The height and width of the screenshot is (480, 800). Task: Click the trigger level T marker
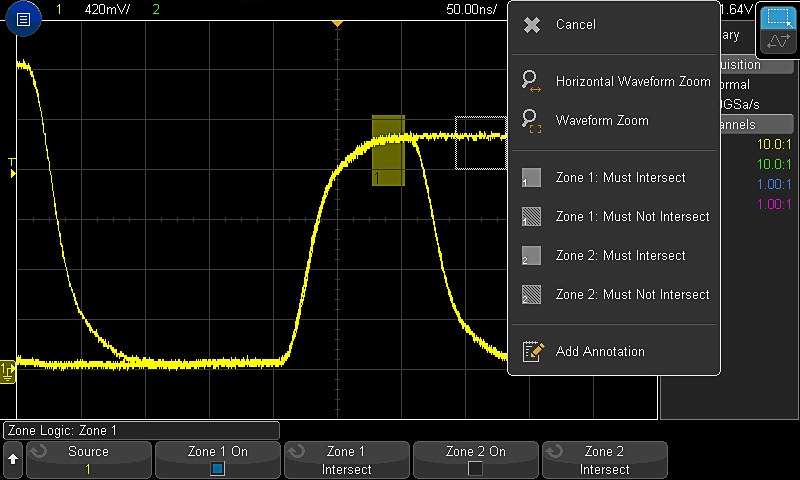tap(12, 168)
